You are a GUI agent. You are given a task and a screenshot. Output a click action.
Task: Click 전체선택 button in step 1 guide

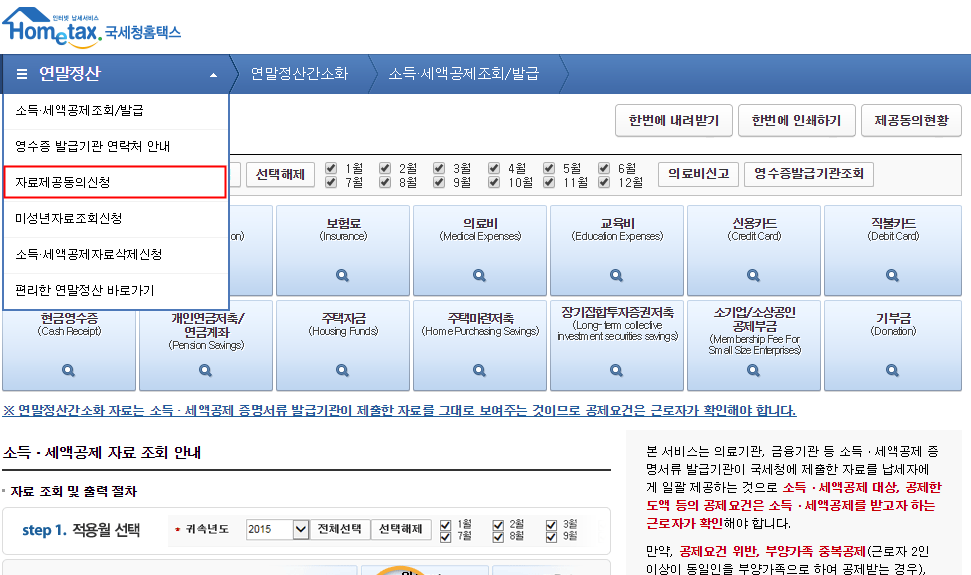point(339,529)
